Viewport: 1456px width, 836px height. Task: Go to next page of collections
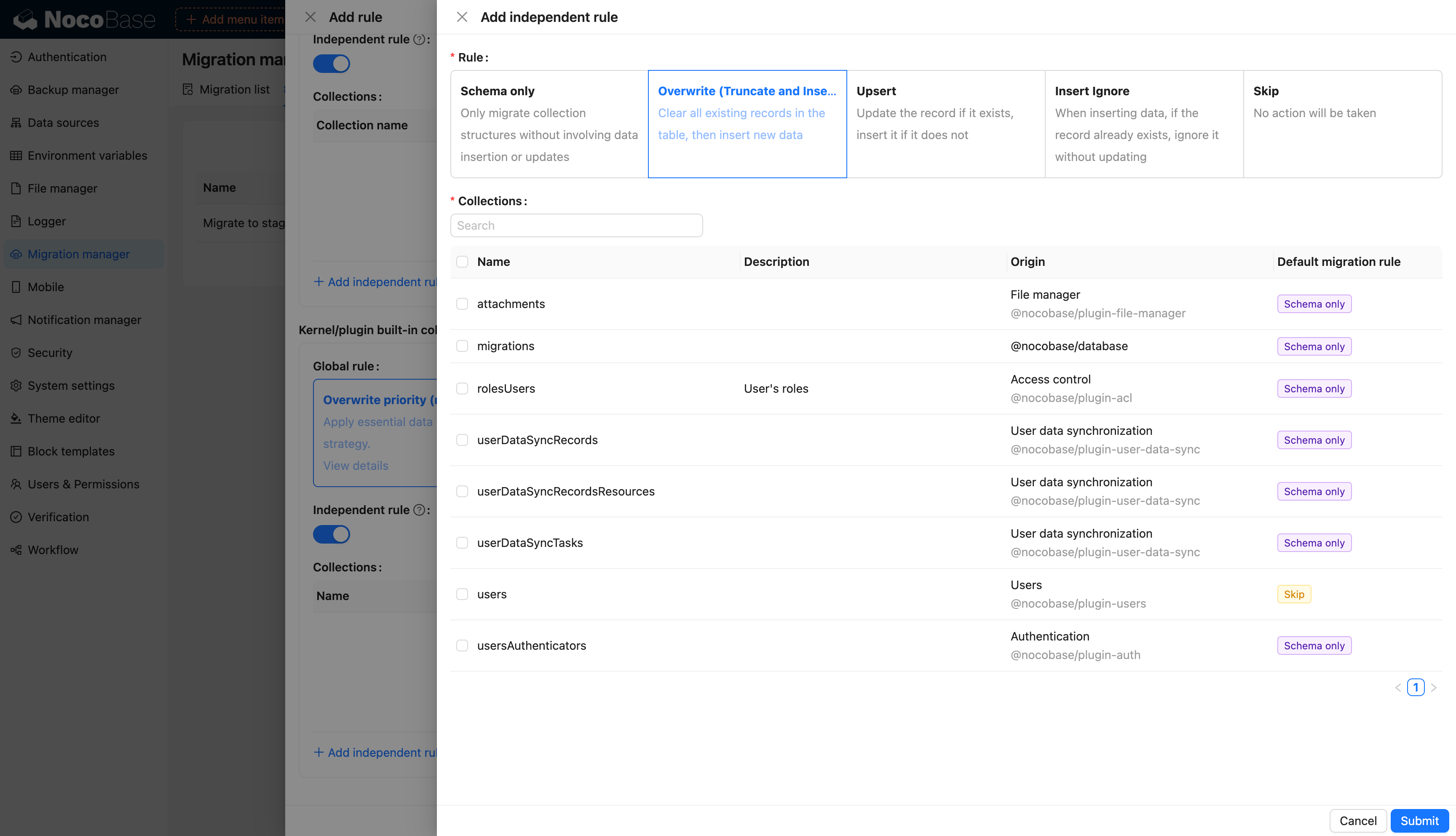(x=1434, y=687)
